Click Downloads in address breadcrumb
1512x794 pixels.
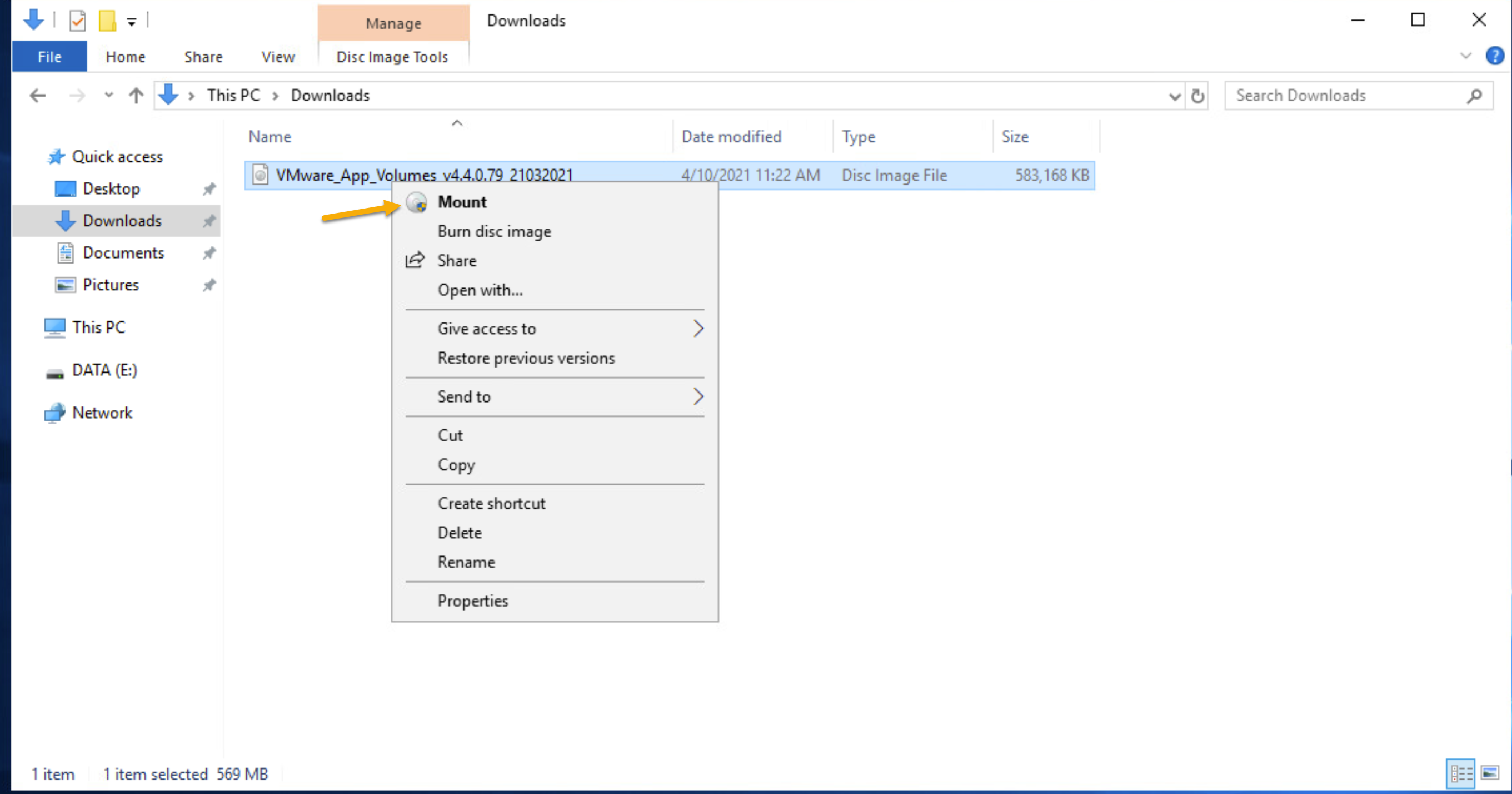click(x=330, y=95)
